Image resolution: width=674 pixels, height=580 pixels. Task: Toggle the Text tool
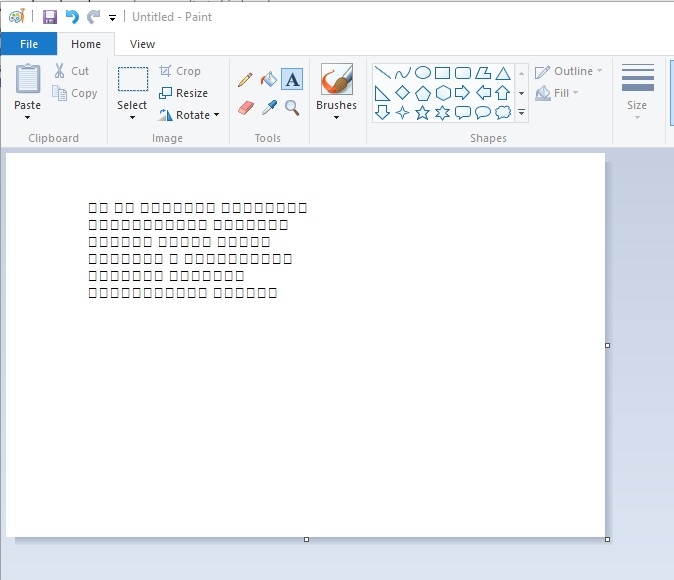(292, 79)
